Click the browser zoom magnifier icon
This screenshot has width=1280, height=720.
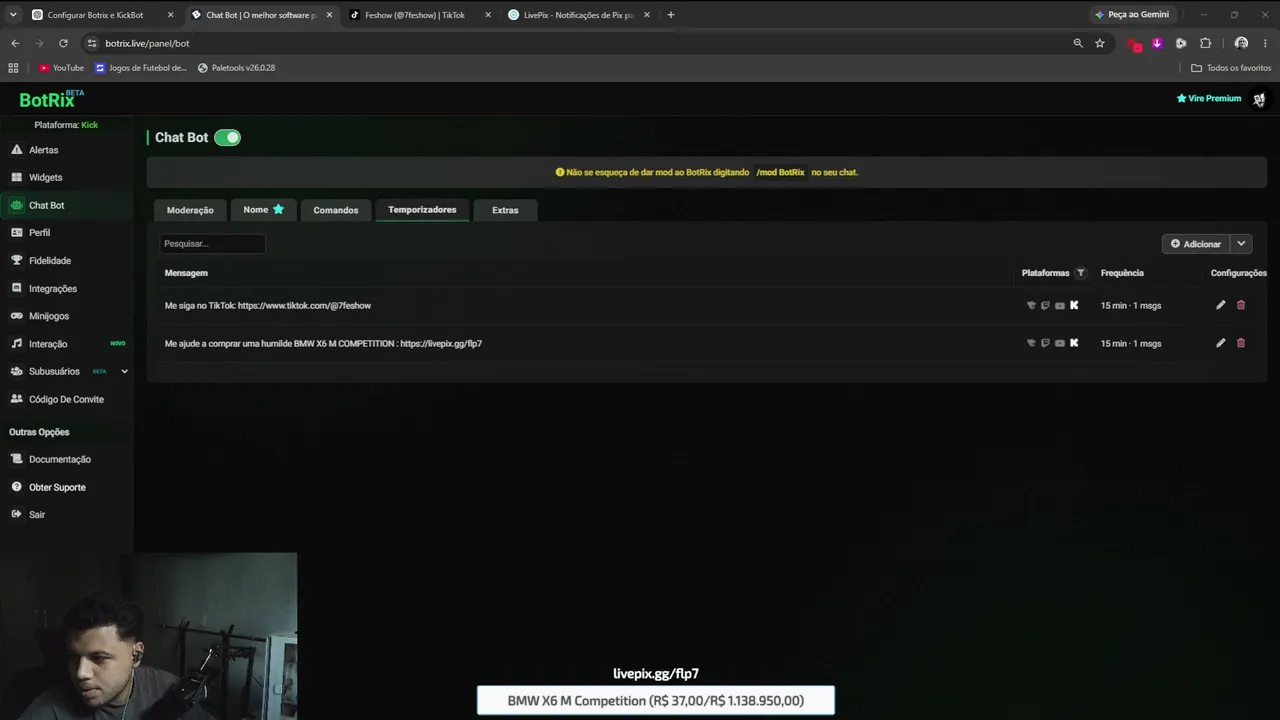pyautogui.click(x=1078, y=43)
